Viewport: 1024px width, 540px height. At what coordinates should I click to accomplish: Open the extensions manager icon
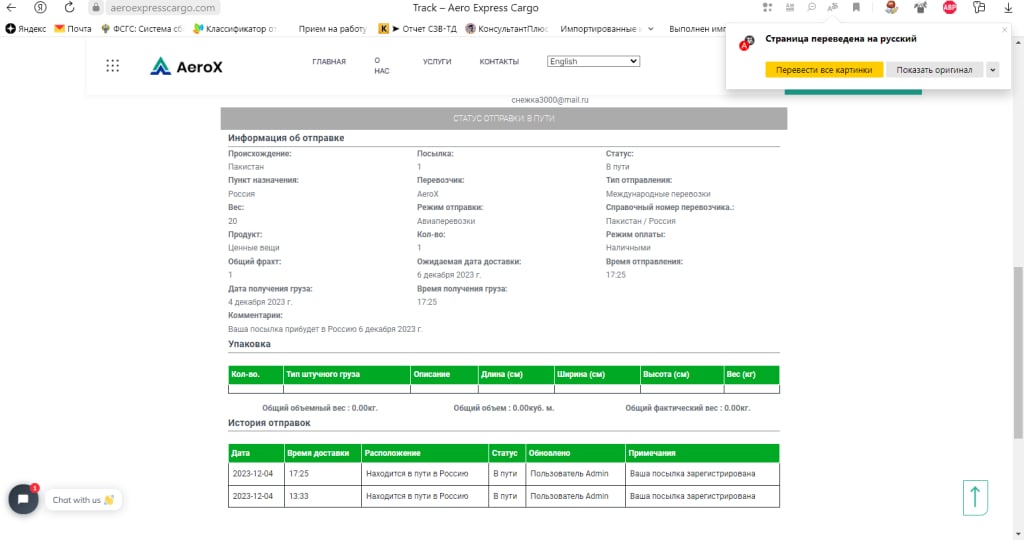point(978,8)
